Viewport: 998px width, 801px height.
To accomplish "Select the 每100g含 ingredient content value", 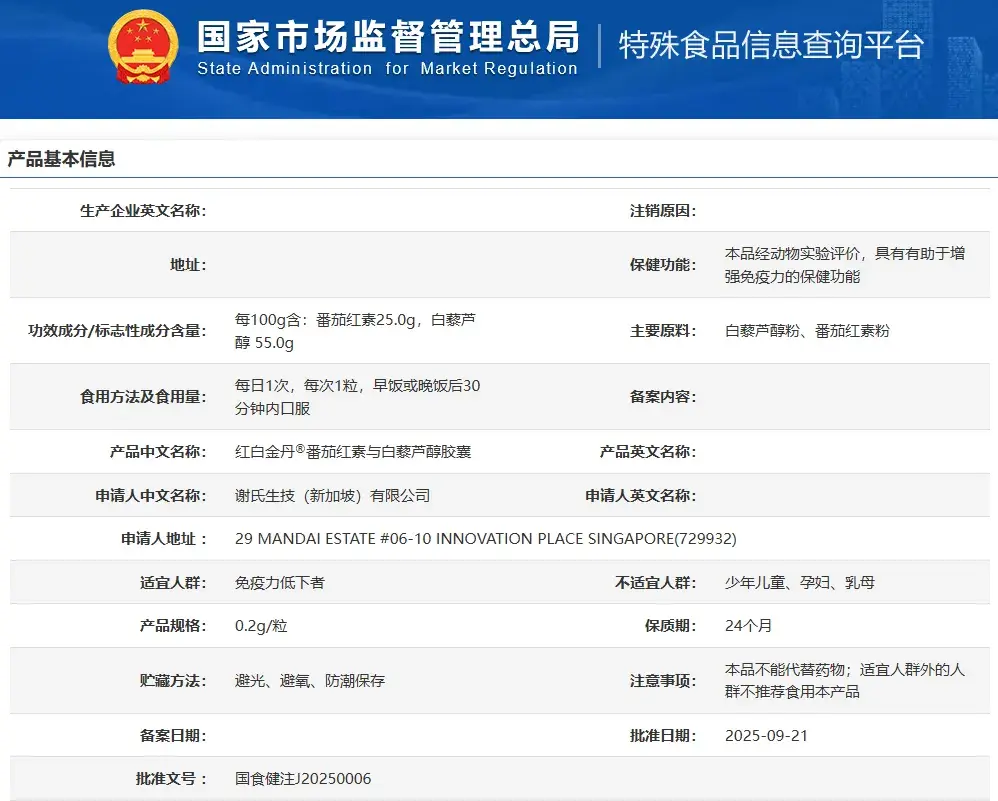I will click(355, 331).
